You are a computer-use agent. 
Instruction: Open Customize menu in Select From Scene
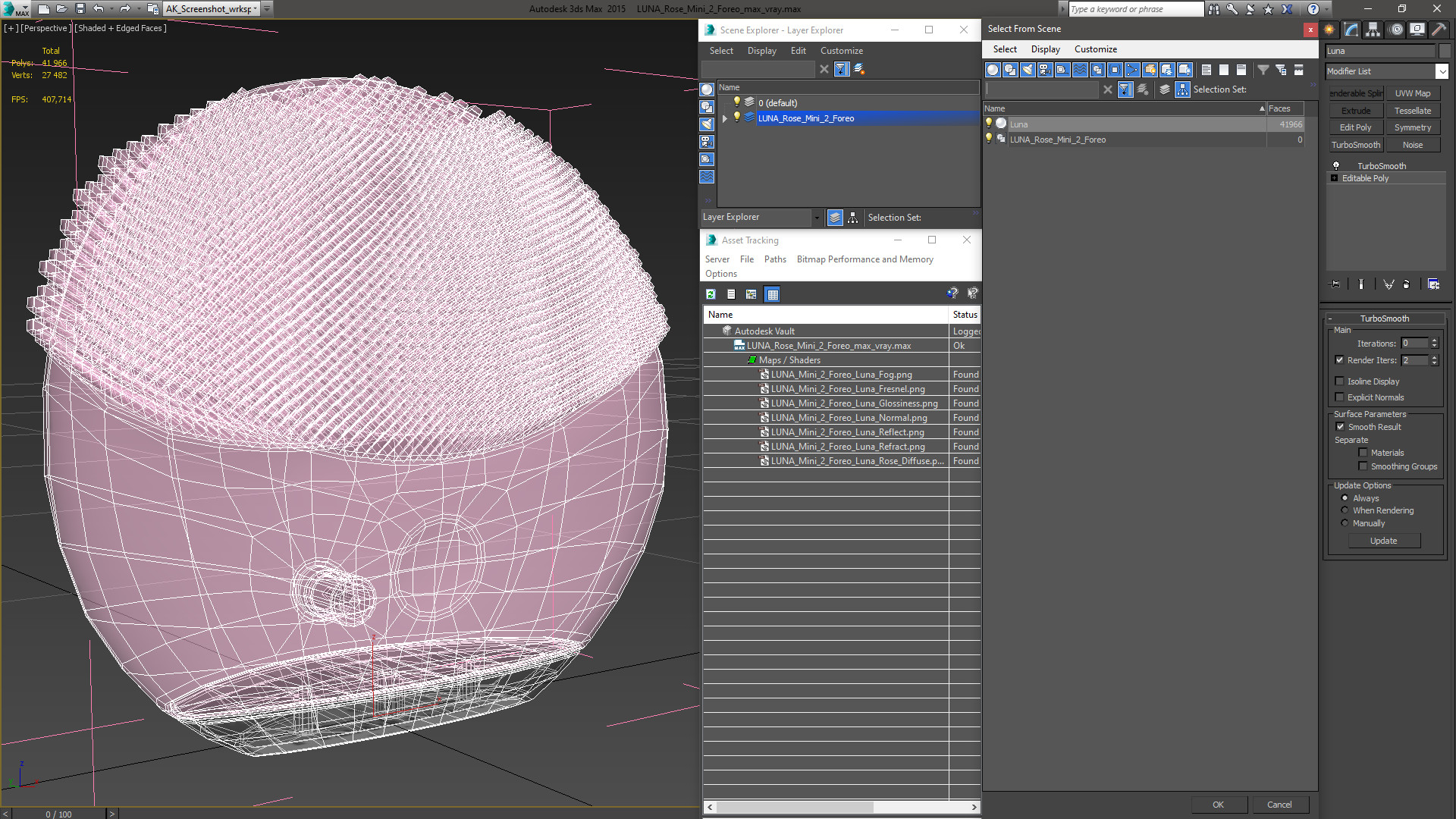click(x=1095, y=49)
